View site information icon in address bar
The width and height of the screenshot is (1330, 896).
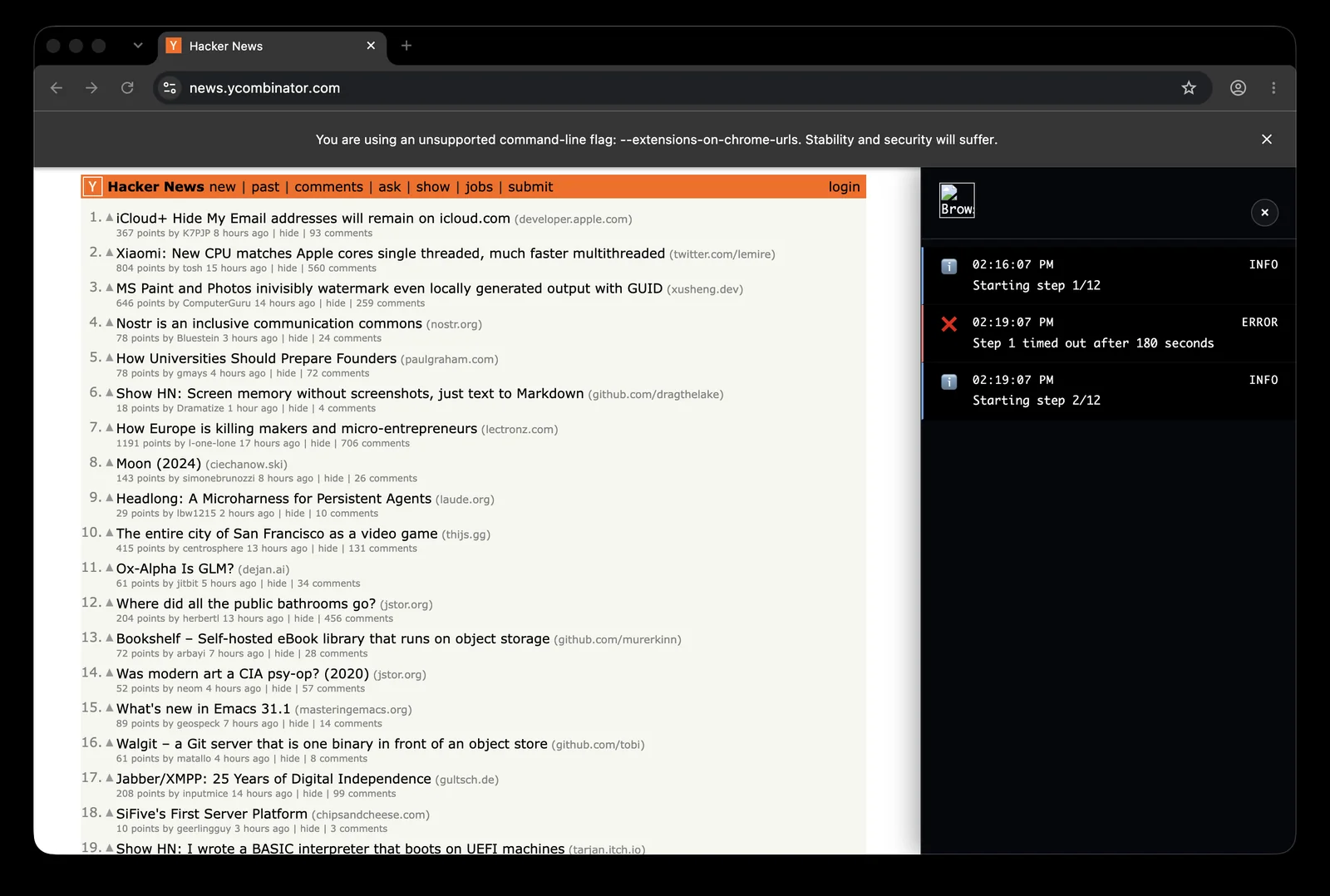pos(170,88)
